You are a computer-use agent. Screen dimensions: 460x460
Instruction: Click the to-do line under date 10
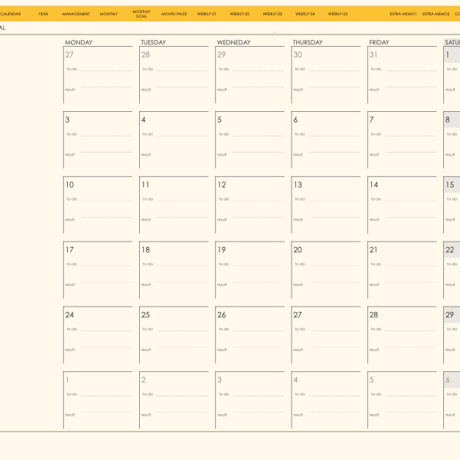click(x=106, y=201)
